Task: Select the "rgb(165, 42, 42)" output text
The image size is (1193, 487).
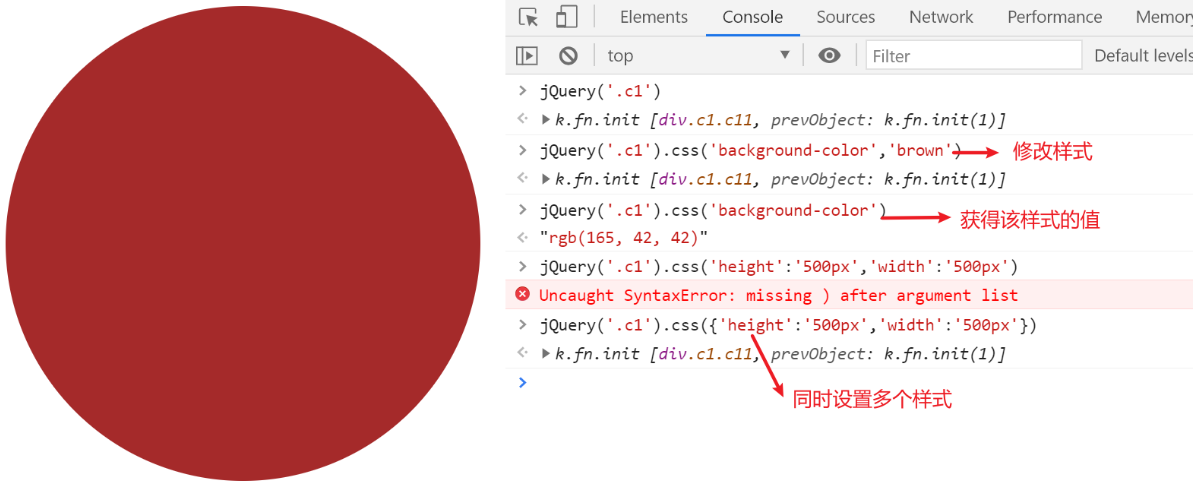Action: point(624,237)
